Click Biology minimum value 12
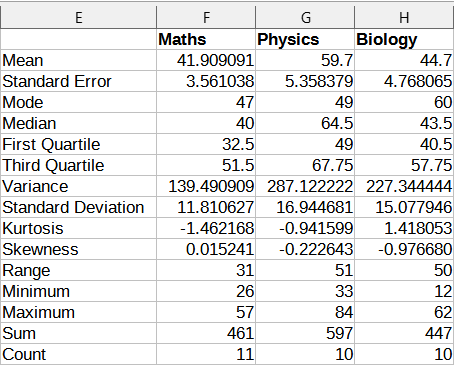 [404, 291]
